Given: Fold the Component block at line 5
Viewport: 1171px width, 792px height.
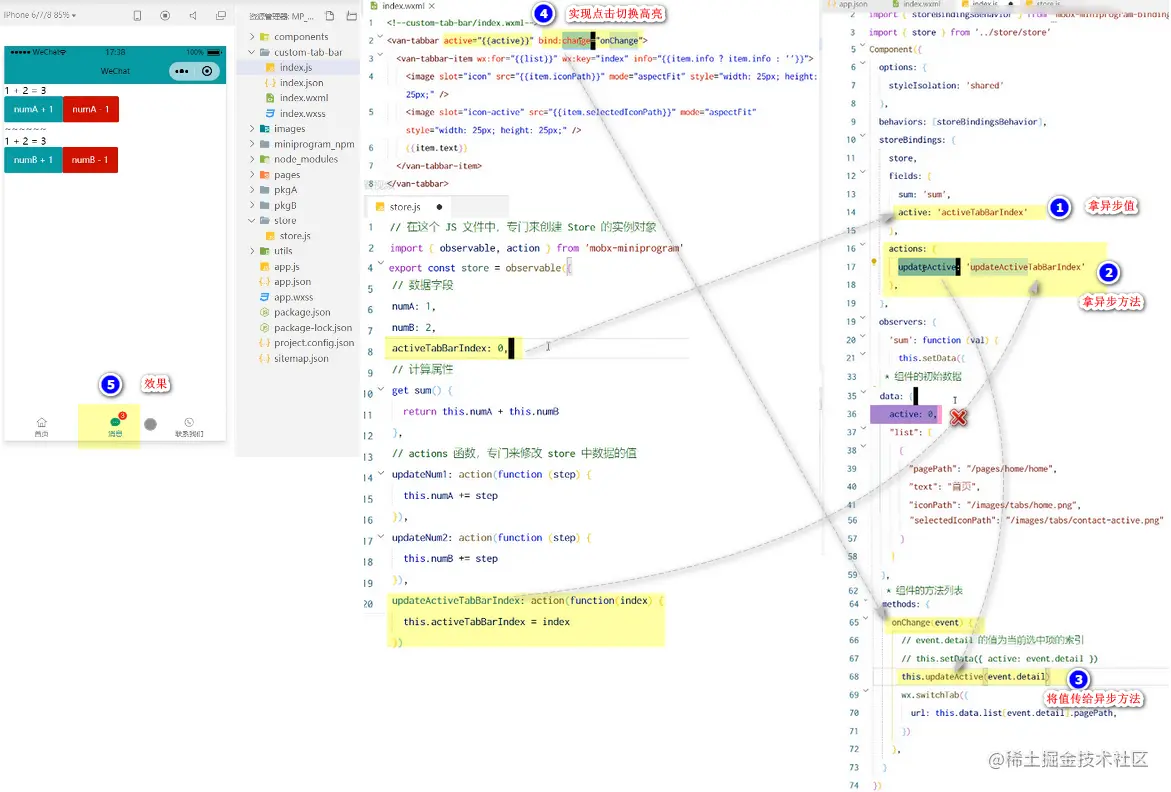Looking at the screenshot, I should 863,46.
